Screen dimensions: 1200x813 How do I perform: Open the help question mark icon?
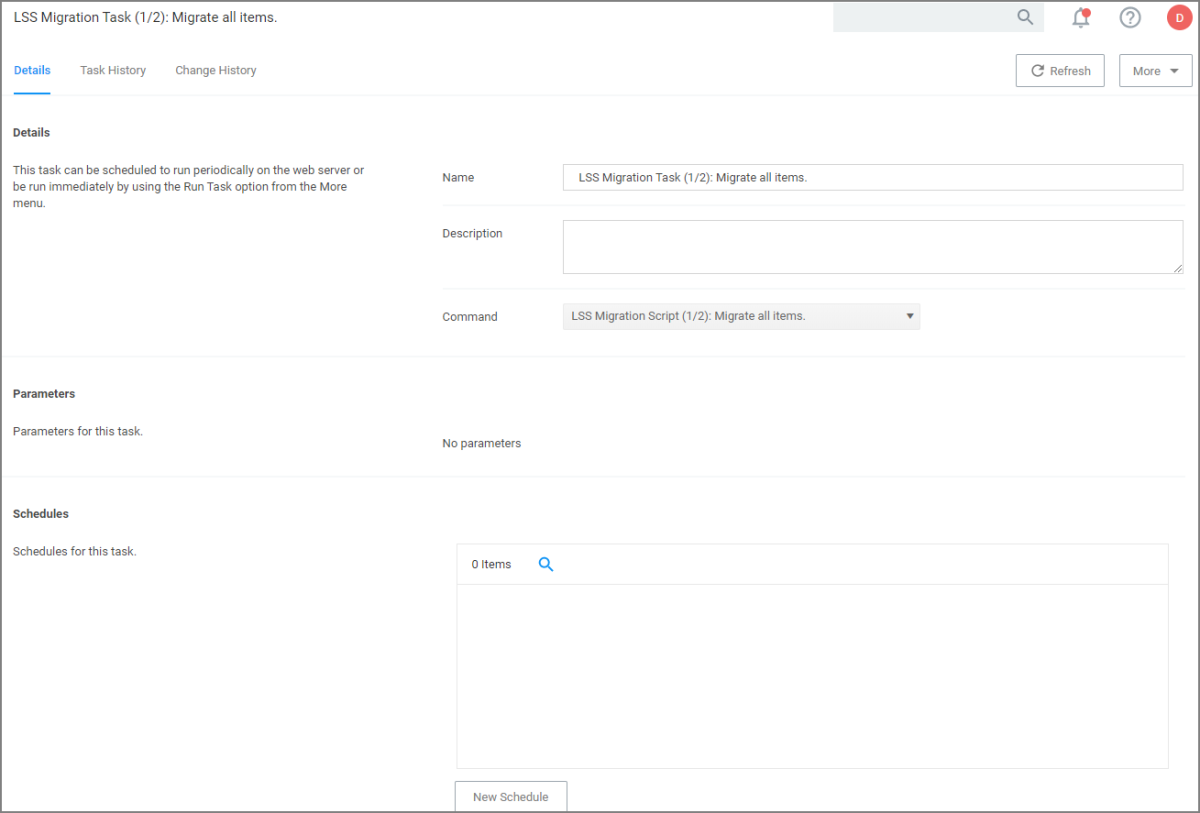(1130, 17)
